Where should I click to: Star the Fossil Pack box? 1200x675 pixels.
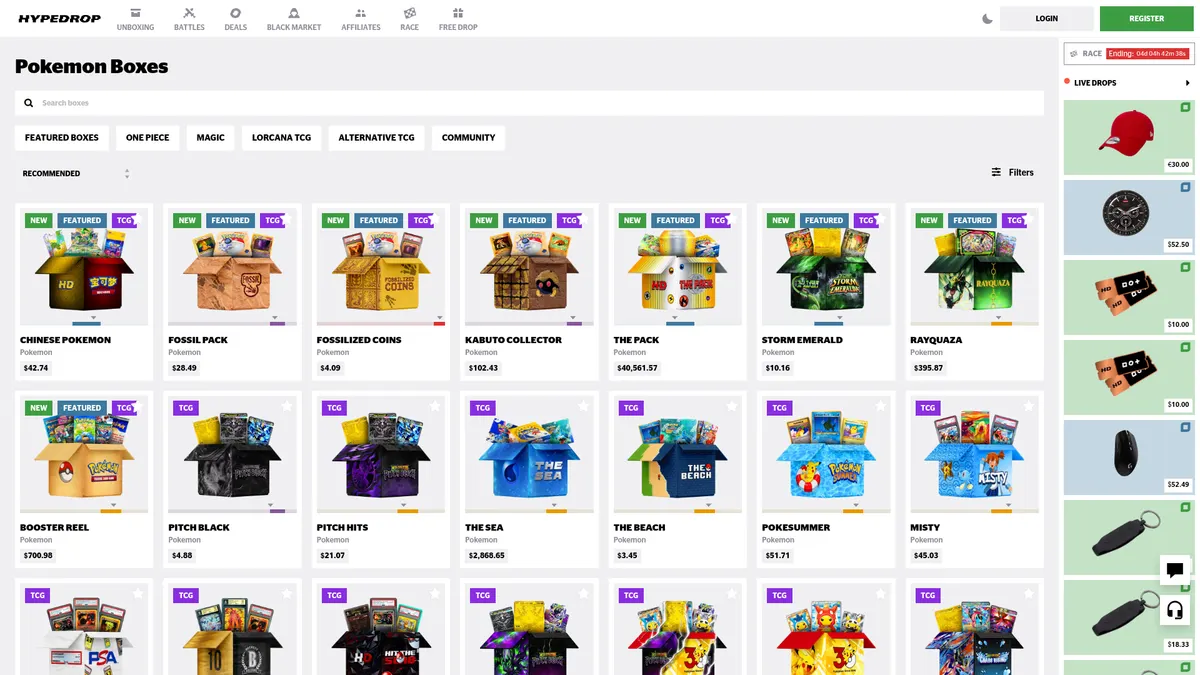pyautogui.click(x=287, y=219)
